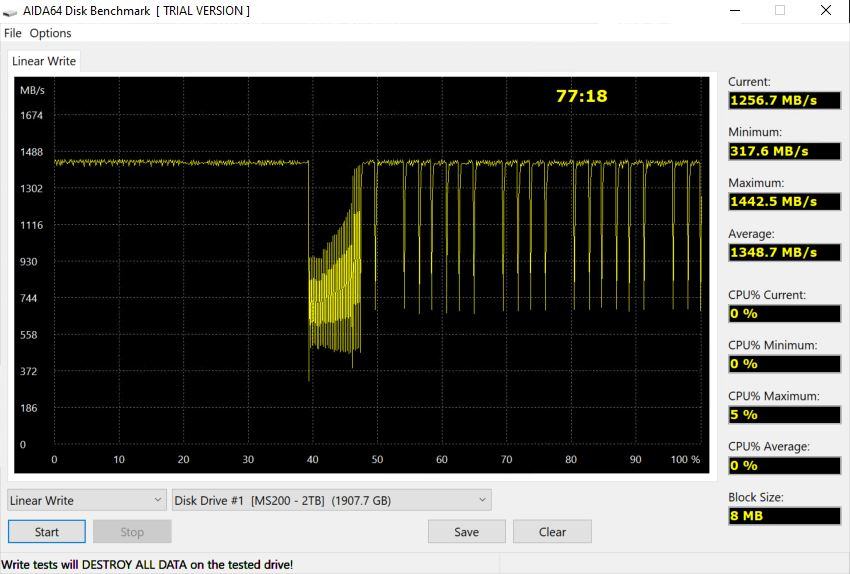This screenshot has width=850, height=574.
Task: Click the 50 x-axis label
Action: coord(377,459)
